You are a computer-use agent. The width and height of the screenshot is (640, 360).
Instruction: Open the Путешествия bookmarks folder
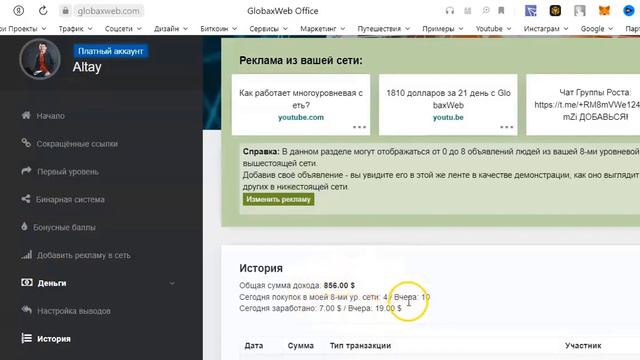pos(384,29)
